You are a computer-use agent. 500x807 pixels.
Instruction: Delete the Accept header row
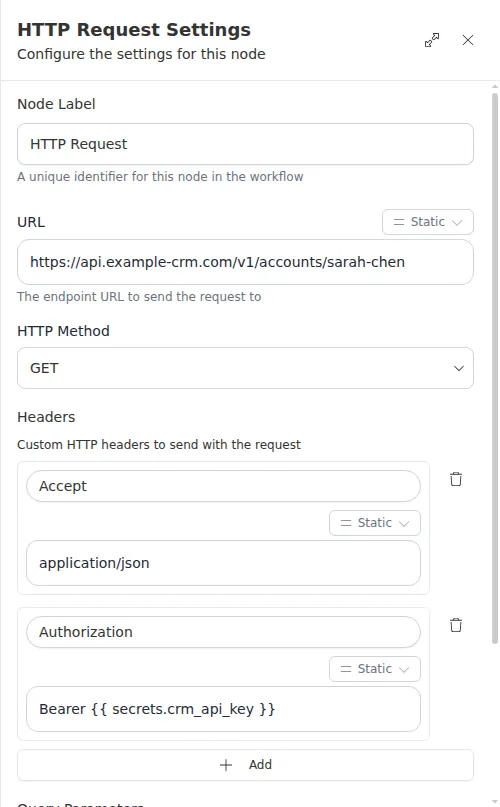[x=456, y=479]
